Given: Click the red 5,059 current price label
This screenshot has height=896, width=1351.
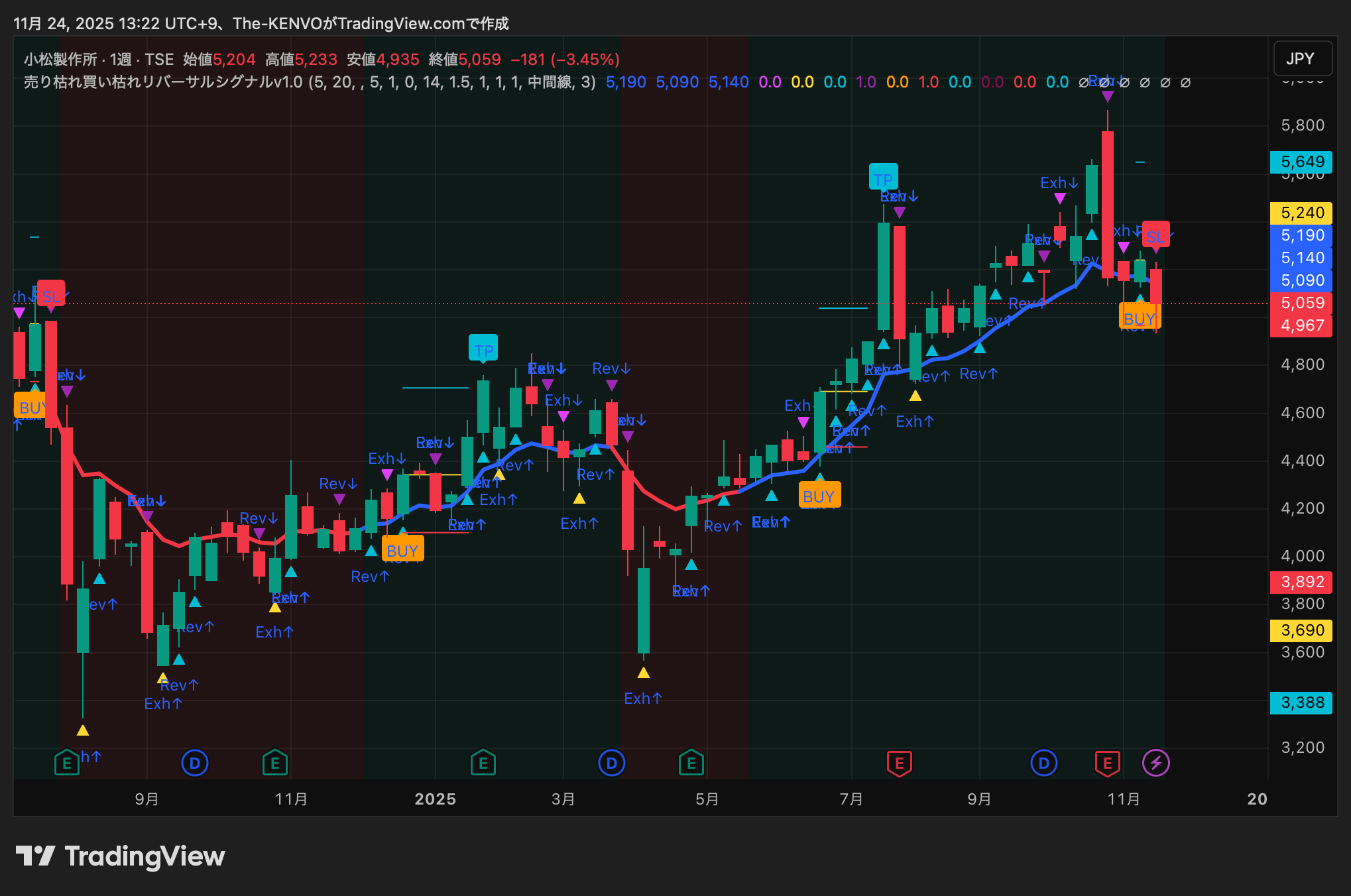Looking at the screenshot, I should tap(1301, 303).
